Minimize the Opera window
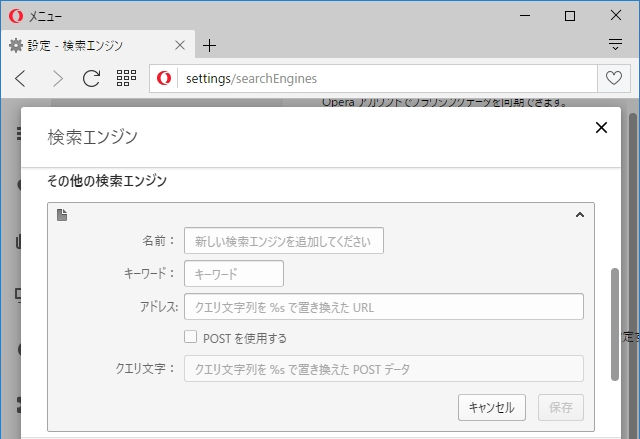Image resolution: width=640 pixels, height=439 pixels. click(x=525, y=16)
